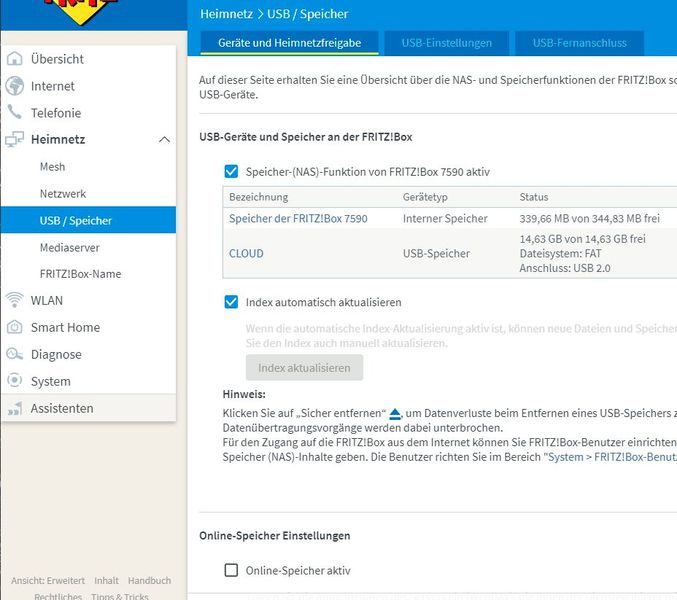Open the Tipps & Tricks footer link

(x=120, y=596)
